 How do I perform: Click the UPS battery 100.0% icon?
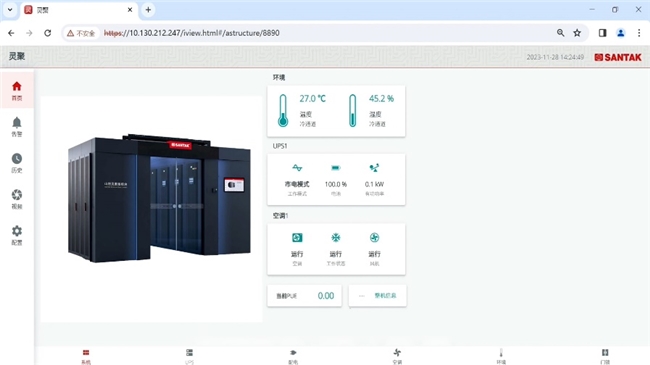(x=336, y=168)
